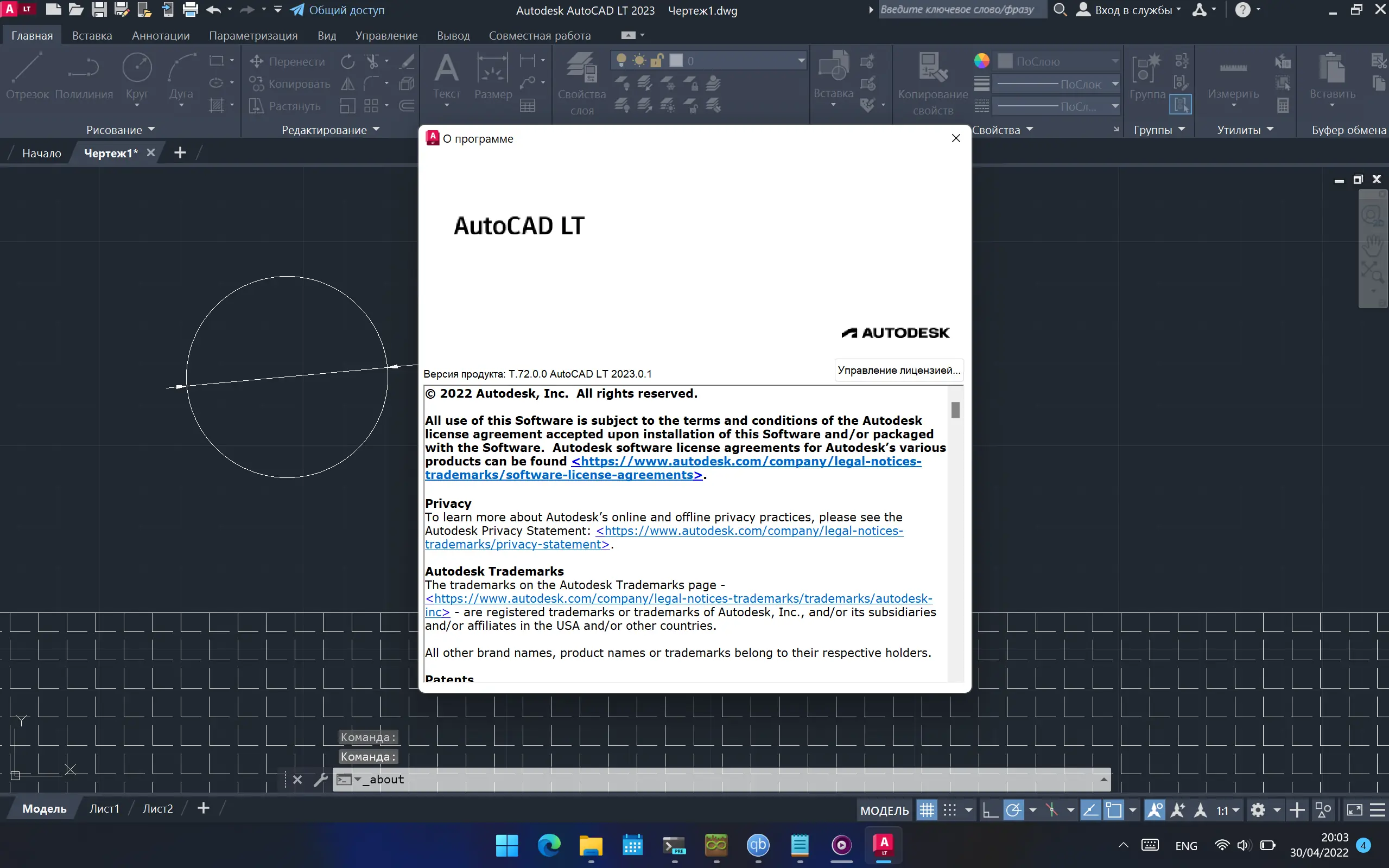
Task: Click the layer color swatch
Action: (x=676, y=60)
